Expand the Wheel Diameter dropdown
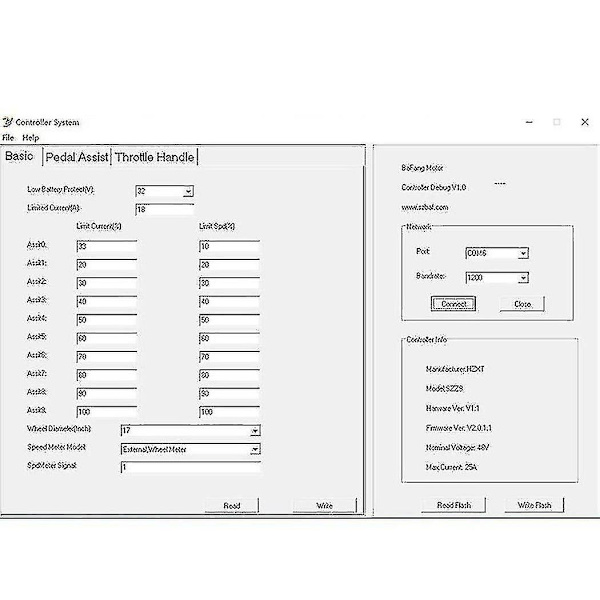Image resolution: width=600 pixels, height=600 pixels. click(x=255, y=431)
